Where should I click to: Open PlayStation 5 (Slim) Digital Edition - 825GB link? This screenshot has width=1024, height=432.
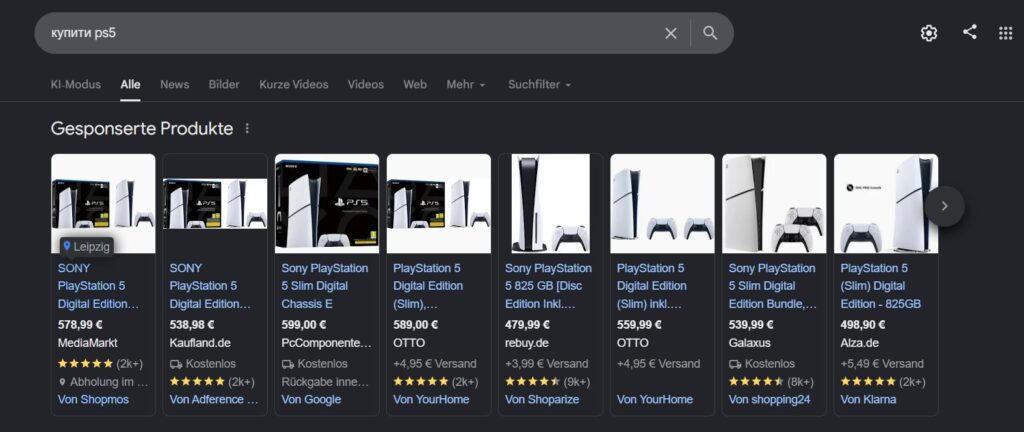point(880,286)
